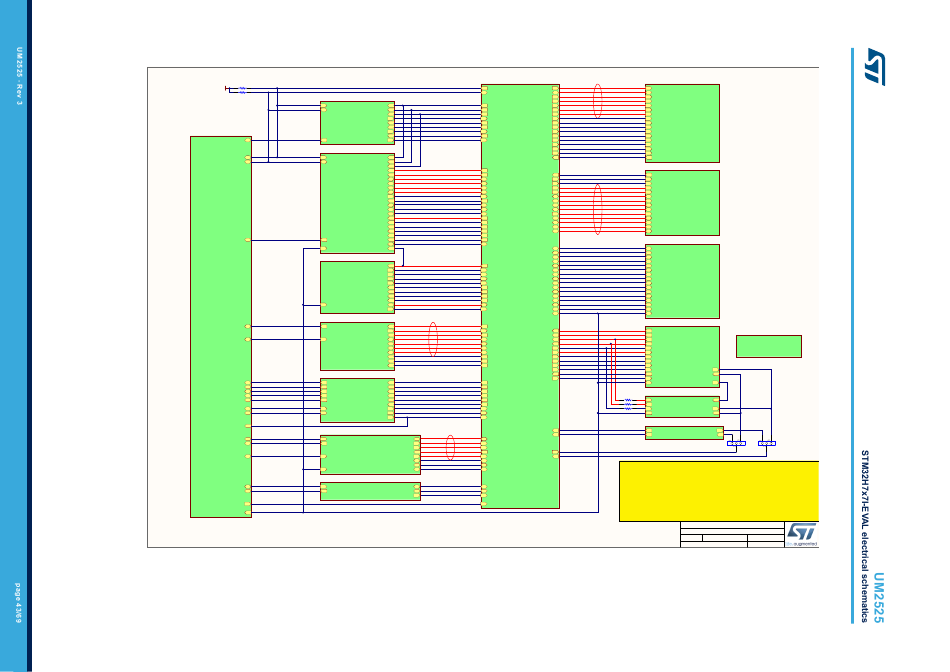Click the ST logo at page header
950x672 pixels.
[x=875, y=67]
